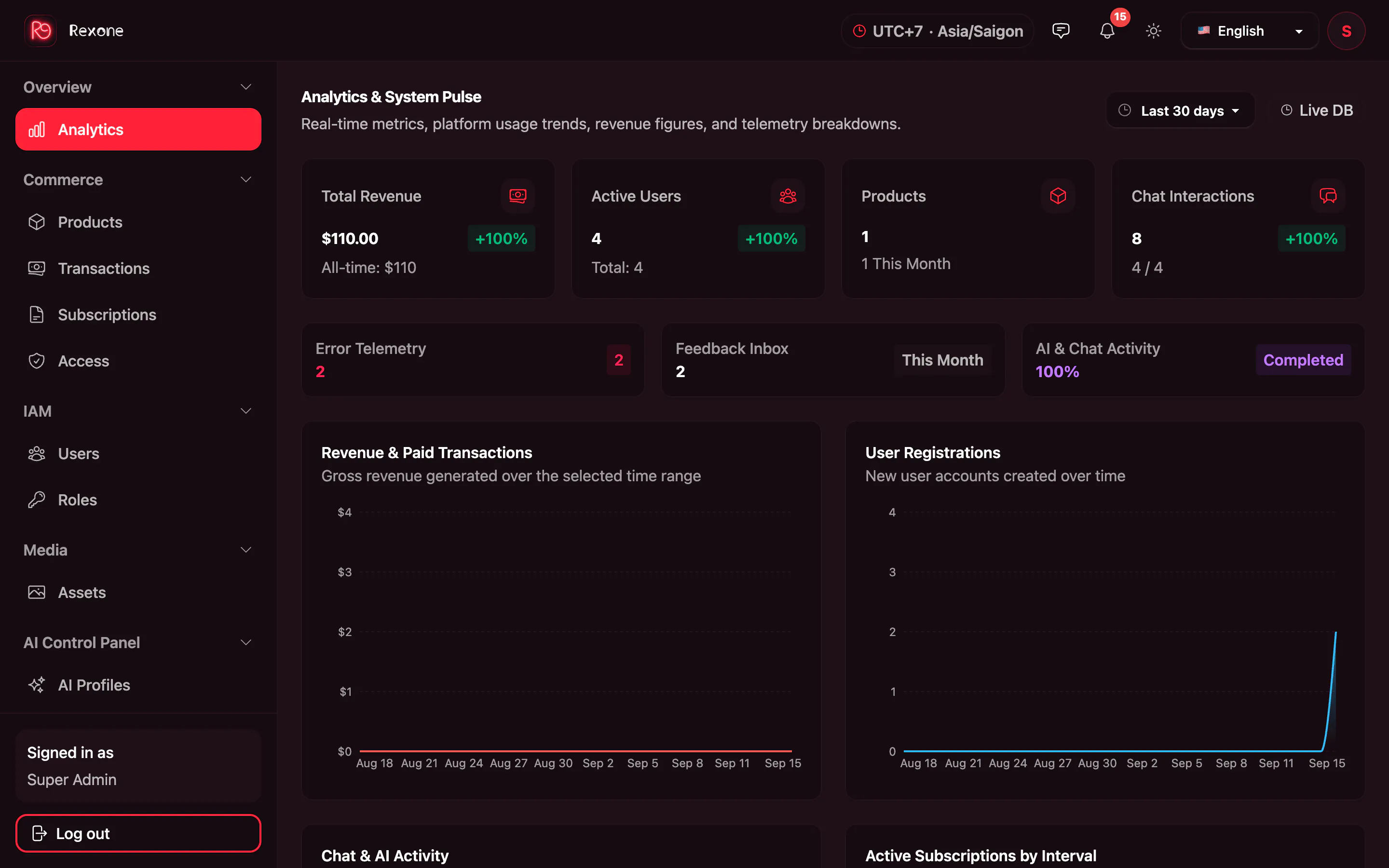Click the This Month badge in Feedback Inbox
This screenshot has width=1389, height=868.
point(942,360)
